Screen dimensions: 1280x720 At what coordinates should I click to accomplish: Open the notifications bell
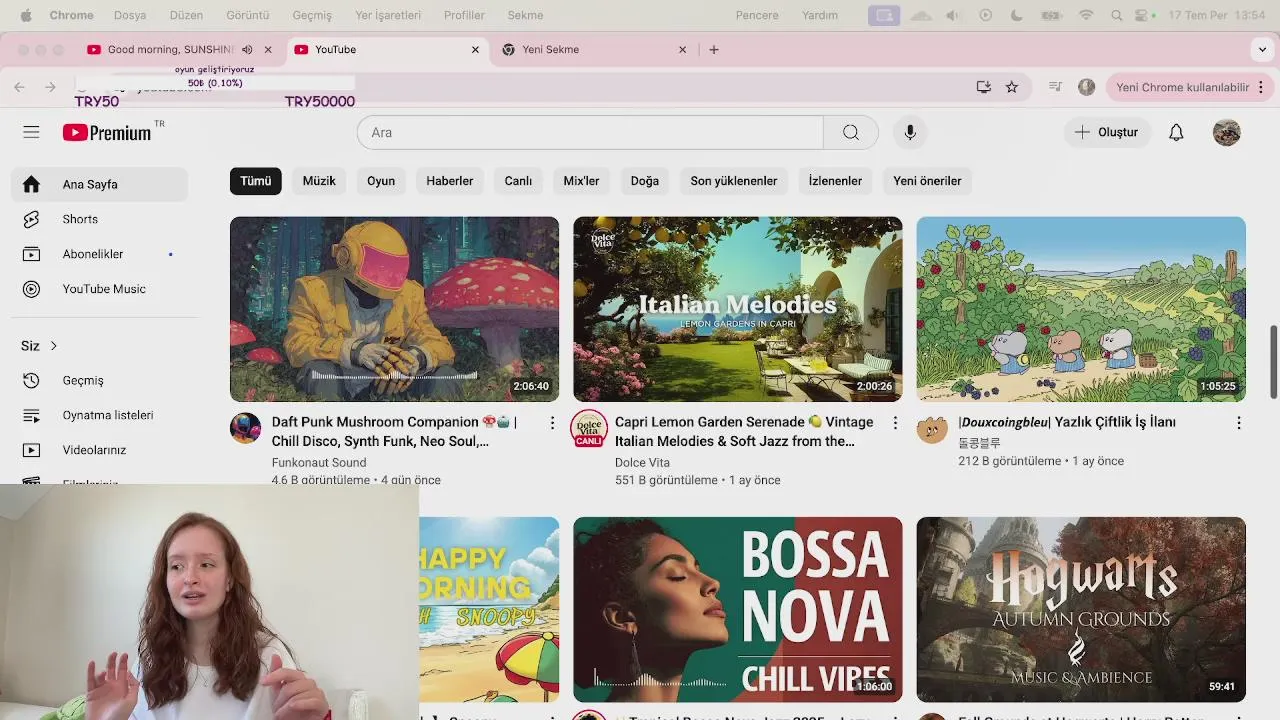pos(1176,132)
